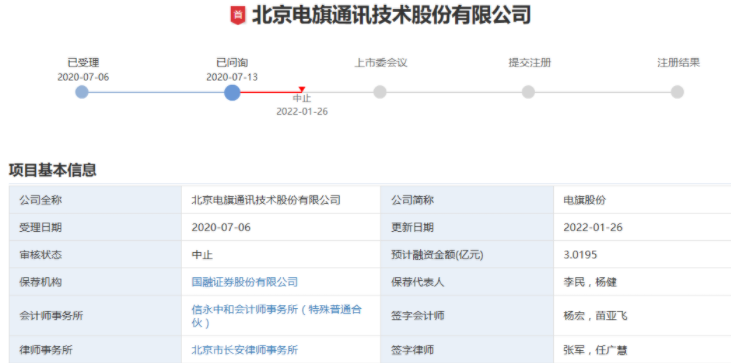The image size is (731, 363).
Task: Click the 受理日期 value 2020-07-06 in table
Action: 221,227
